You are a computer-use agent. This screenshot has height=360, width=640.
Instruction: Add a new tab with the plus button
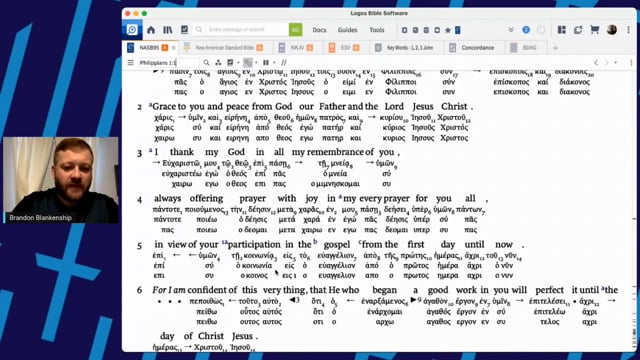click(x=555, y=48)
